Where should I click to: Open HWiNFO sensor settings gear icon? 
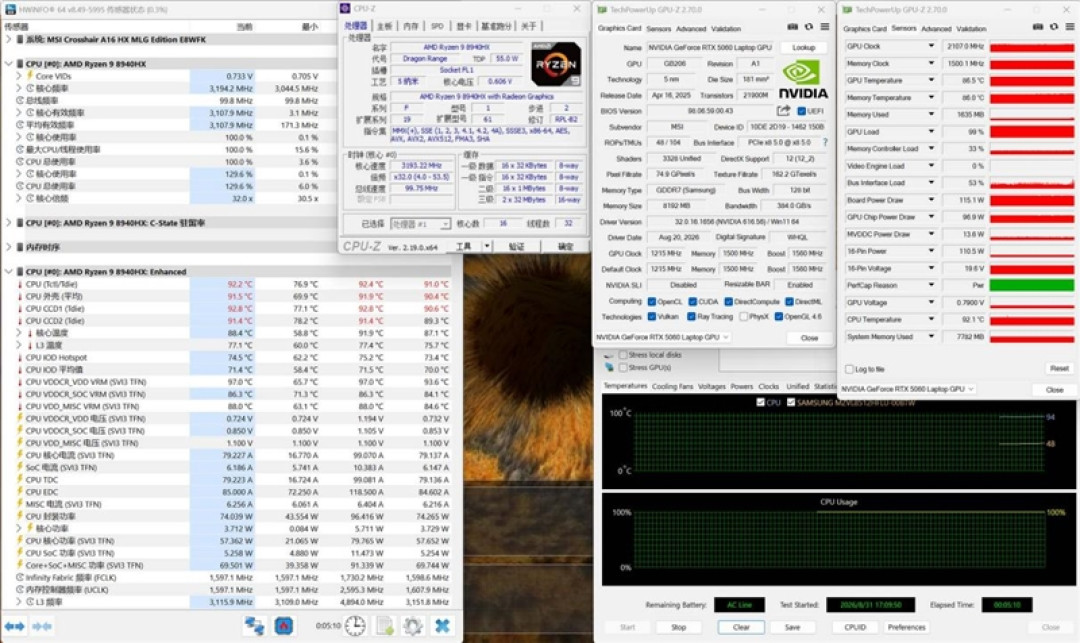(413, 626)
